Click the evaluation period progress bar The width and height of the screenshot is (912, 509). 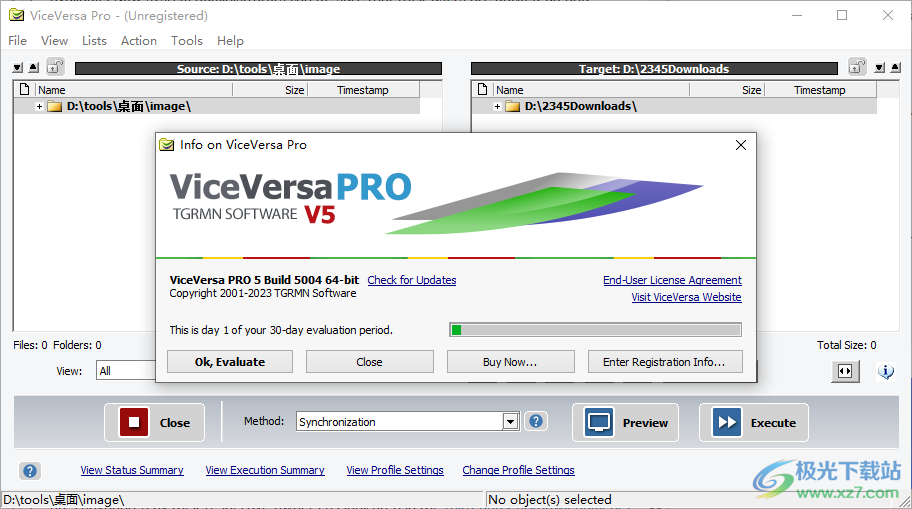596,330
